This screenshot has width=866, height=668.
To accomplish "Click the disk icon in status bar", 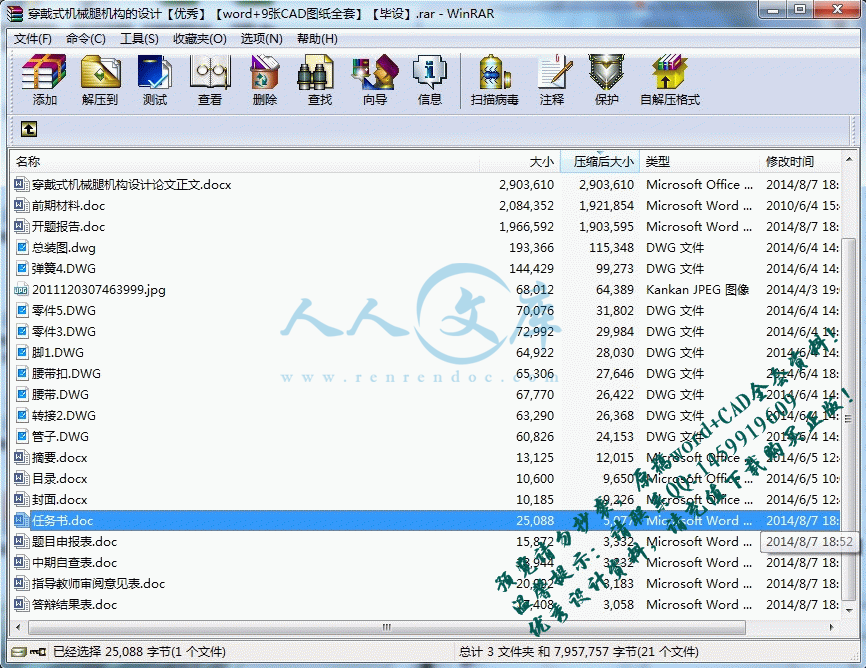I will pyautogui.click(x=18, y=652).
